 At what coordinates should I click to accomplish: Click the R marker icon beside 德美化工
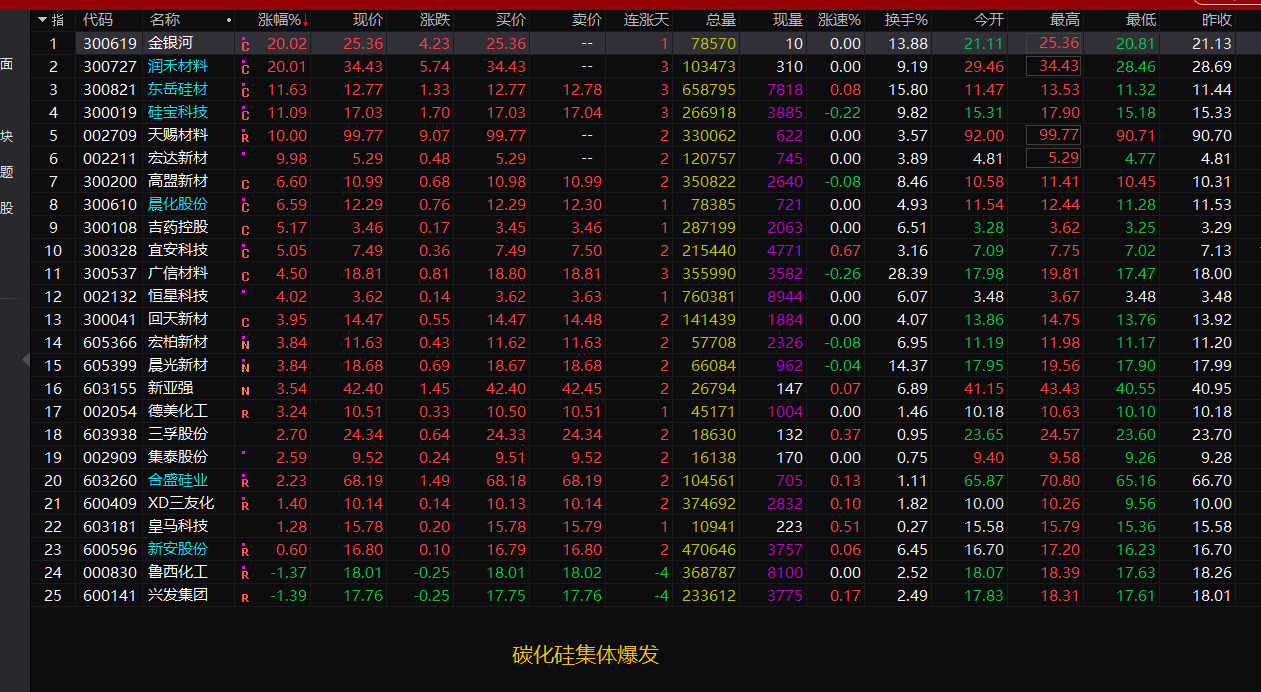coord(245,412)
